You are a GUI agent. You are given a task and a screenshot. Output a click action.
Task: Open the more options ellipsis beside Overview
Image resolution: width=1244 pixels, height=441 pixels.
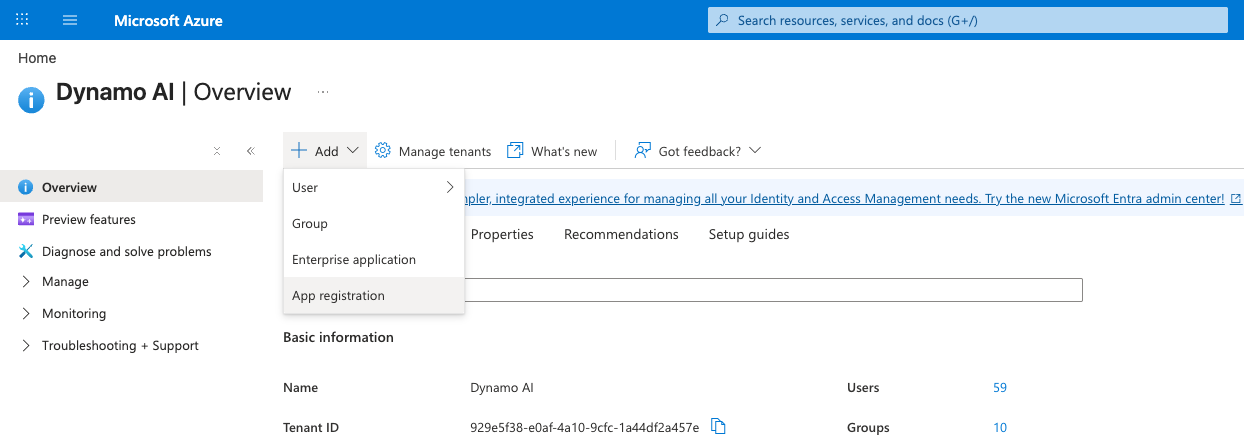pyautogui.click(x=323, y=92)
